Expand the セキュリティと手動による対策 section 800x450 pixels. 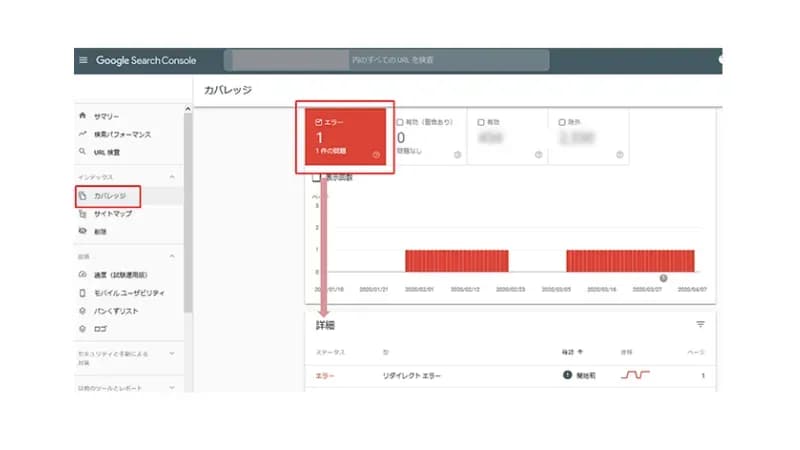[171, 354]
